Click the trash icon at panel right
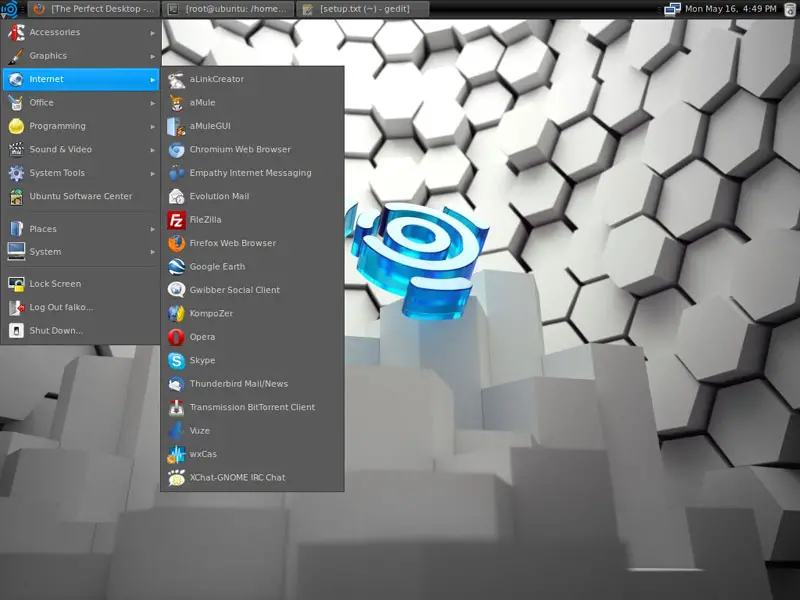Screen dimensions: 800x600 click(x=790, y=9)
